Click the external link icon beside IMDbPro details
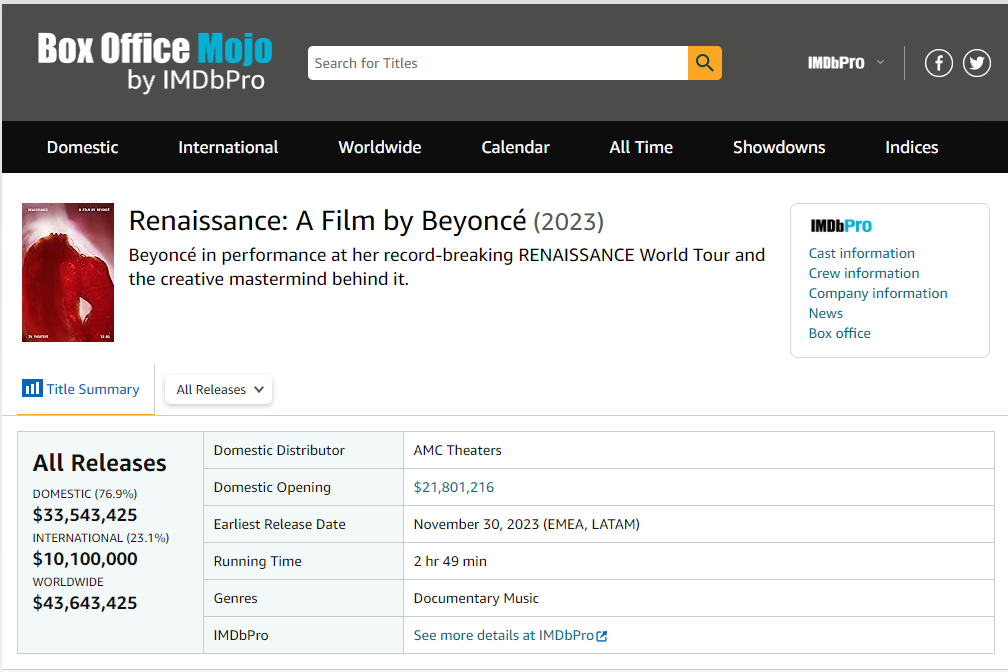Viewport: 1008px width, 672px height. point(602,636)
